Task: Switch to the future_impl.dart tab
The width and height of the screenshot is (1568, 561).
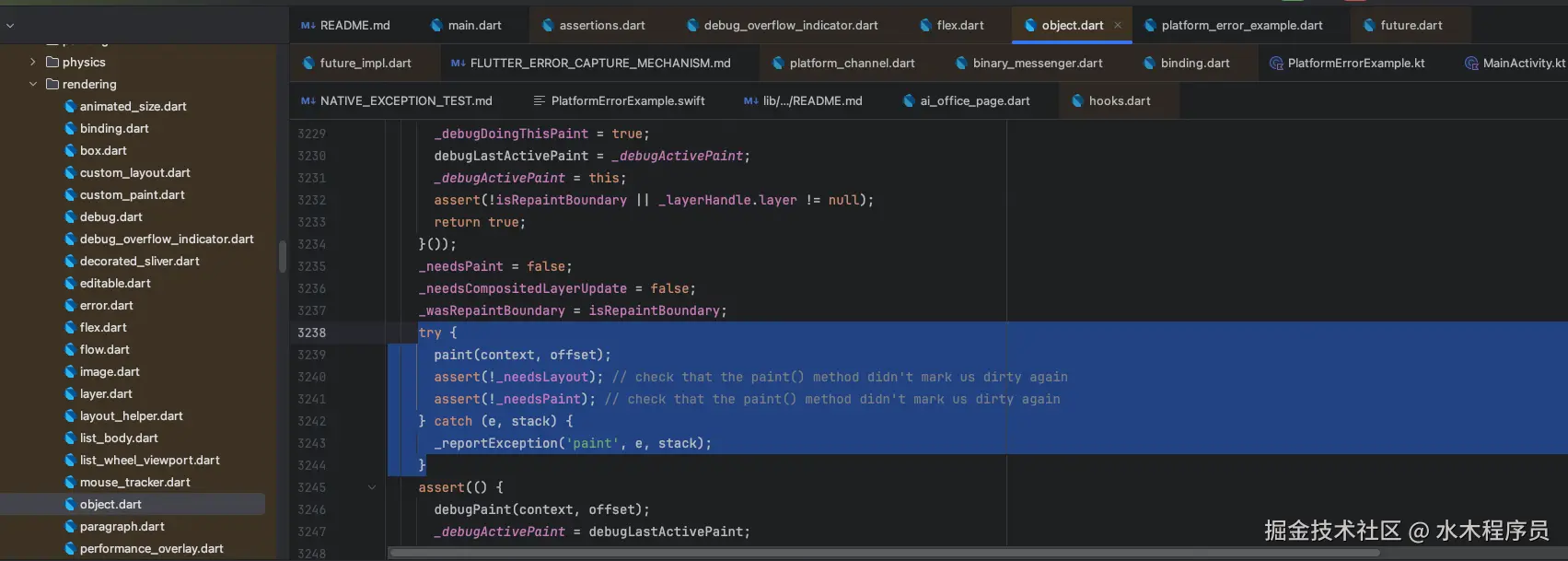Action: coord(365,64)
